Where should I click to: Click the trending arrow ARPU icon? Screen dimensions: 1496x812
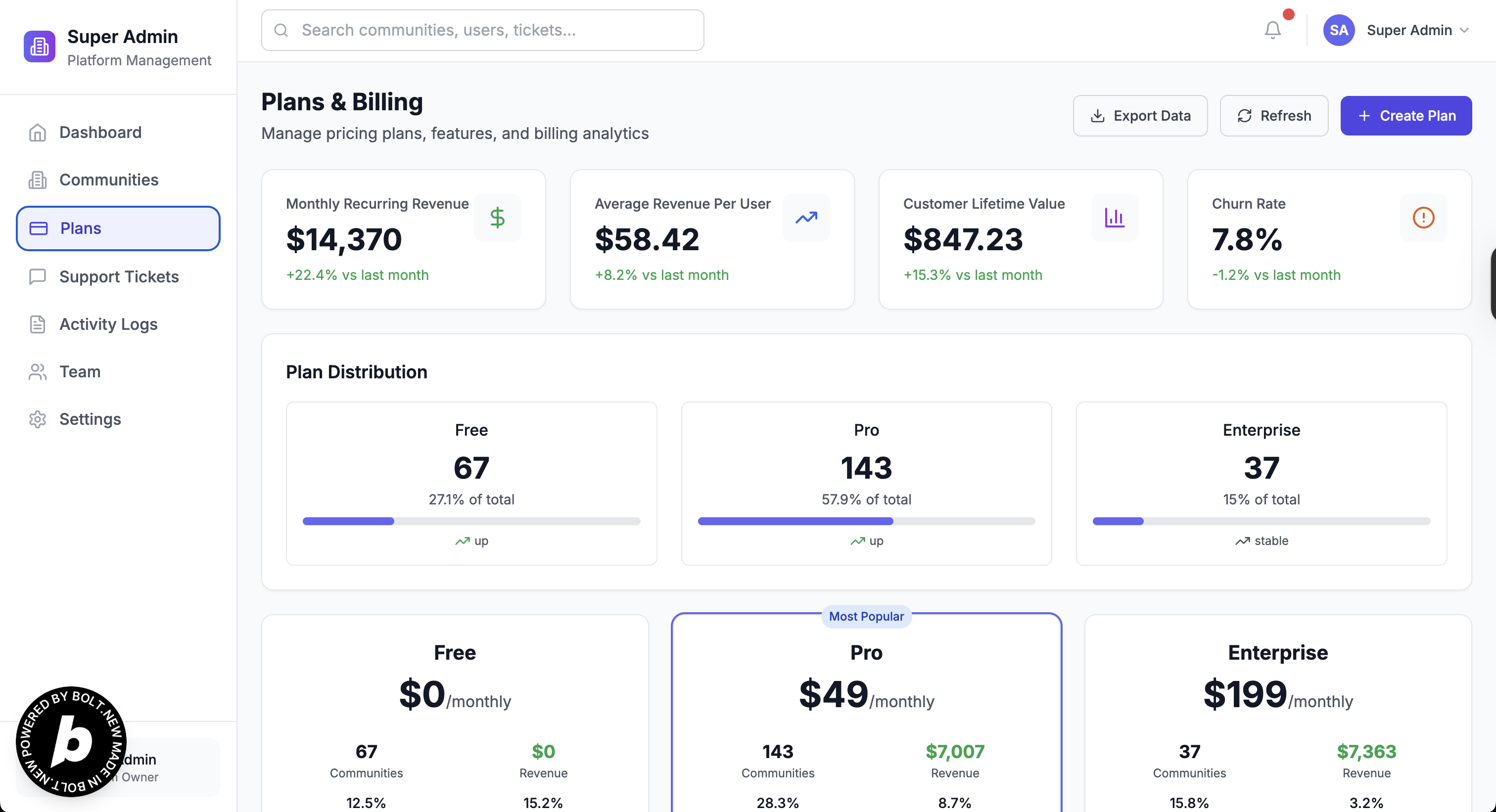tap(806, 218)
